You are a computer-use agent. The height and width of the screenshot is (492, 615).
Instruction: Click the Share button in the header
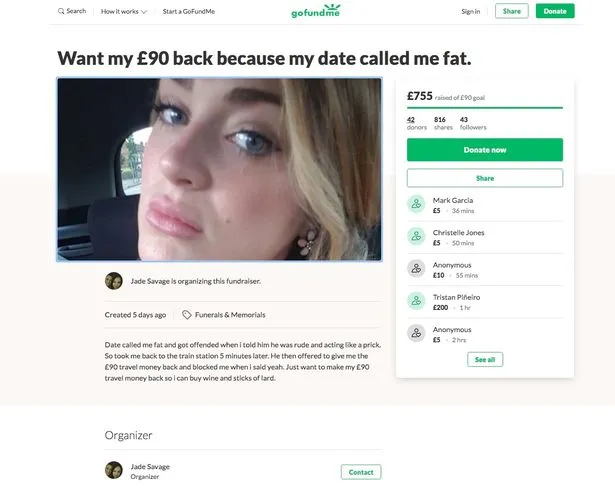[512, 11]
